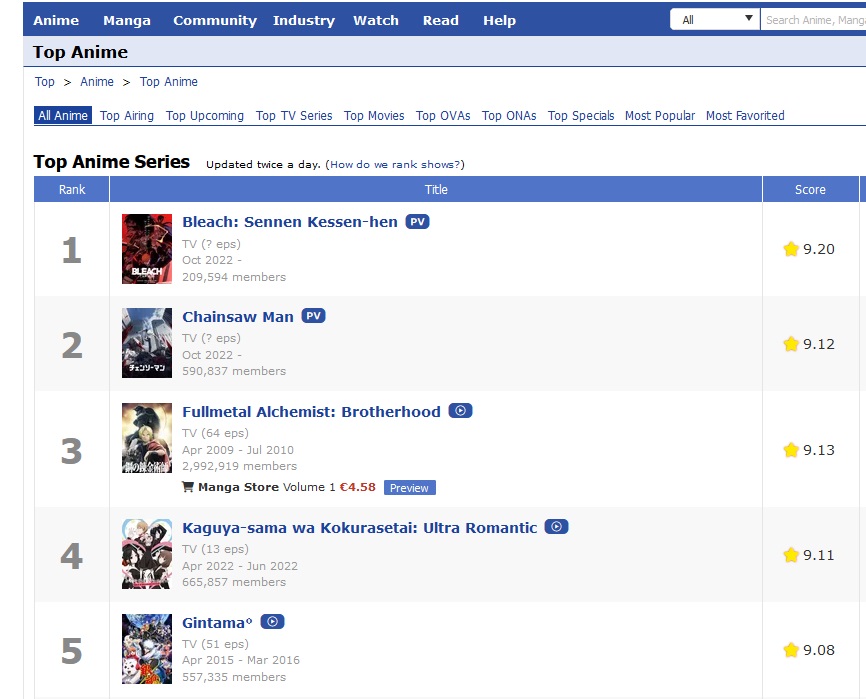This screenshot has height=699, width=866.
Task: Click the Kaguya-sama cover thumbnail
Action: coord(147,554)
